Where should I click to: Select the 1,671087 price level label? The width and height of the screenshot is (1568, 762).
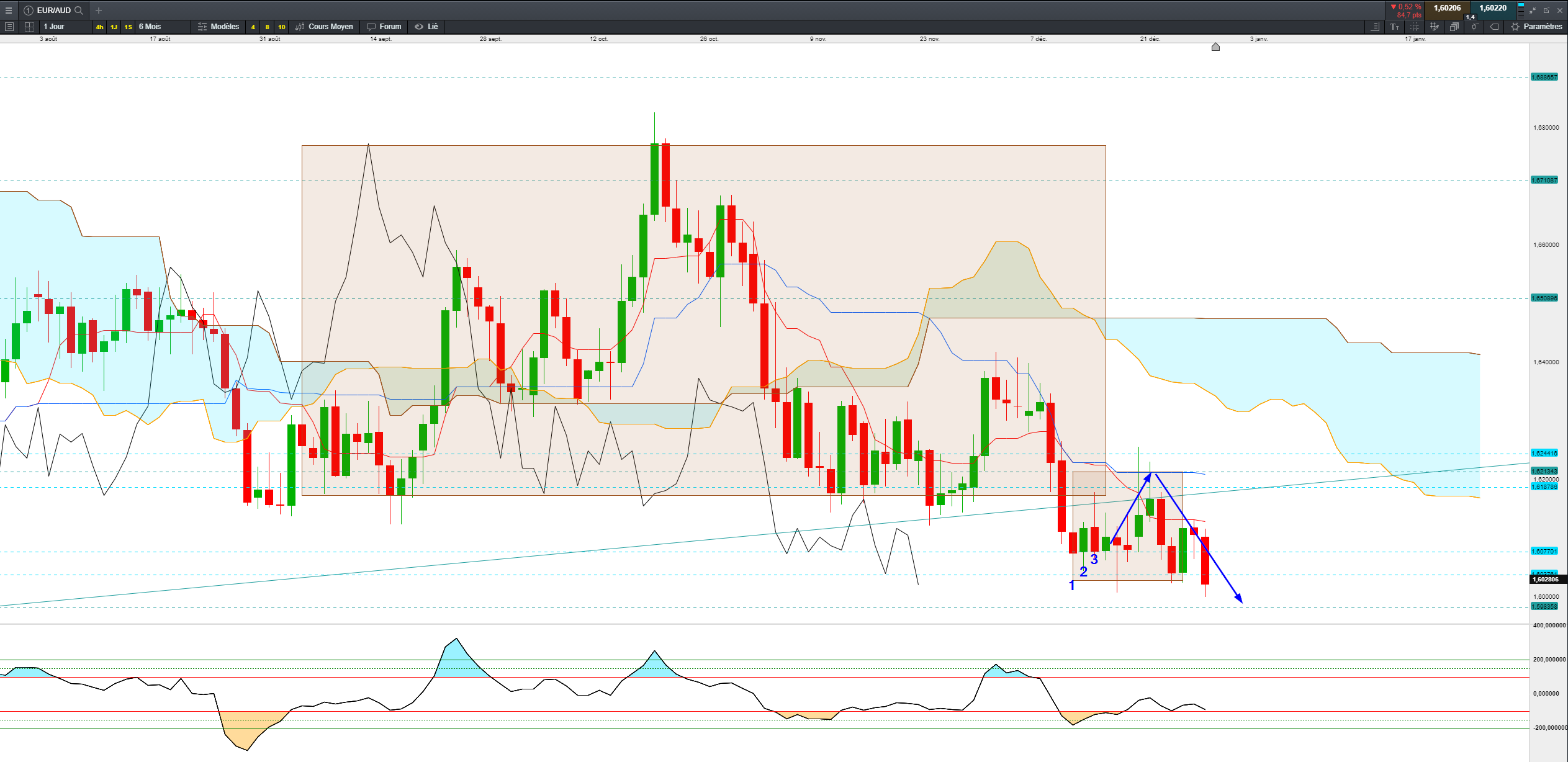[1544, 180]
